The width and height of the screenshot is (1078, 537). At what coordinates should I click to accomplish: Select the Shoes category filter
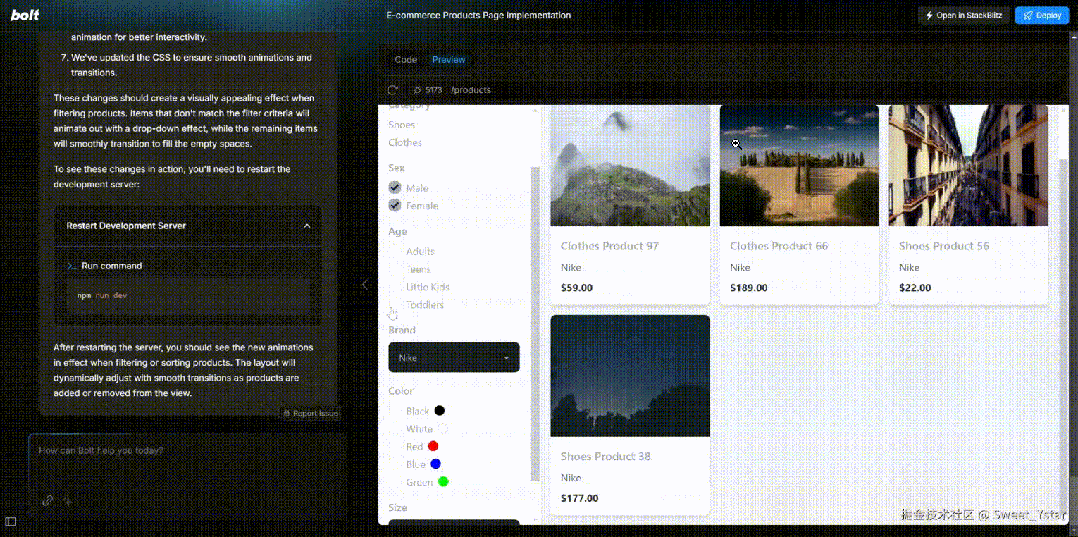pos(402,125)
